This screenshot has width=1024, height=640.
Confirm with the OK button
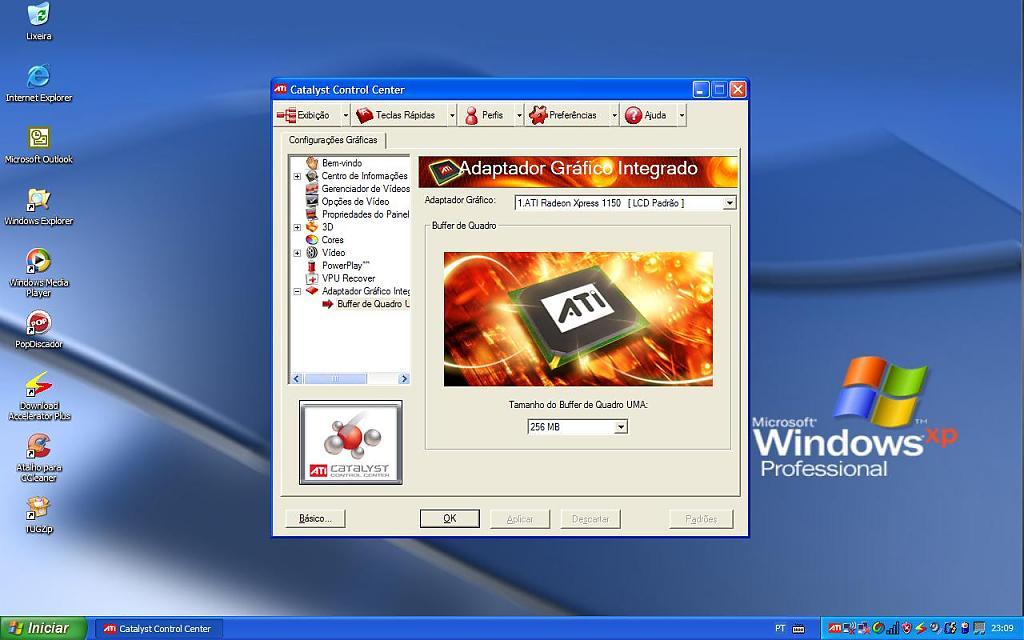tap(450, 519)
